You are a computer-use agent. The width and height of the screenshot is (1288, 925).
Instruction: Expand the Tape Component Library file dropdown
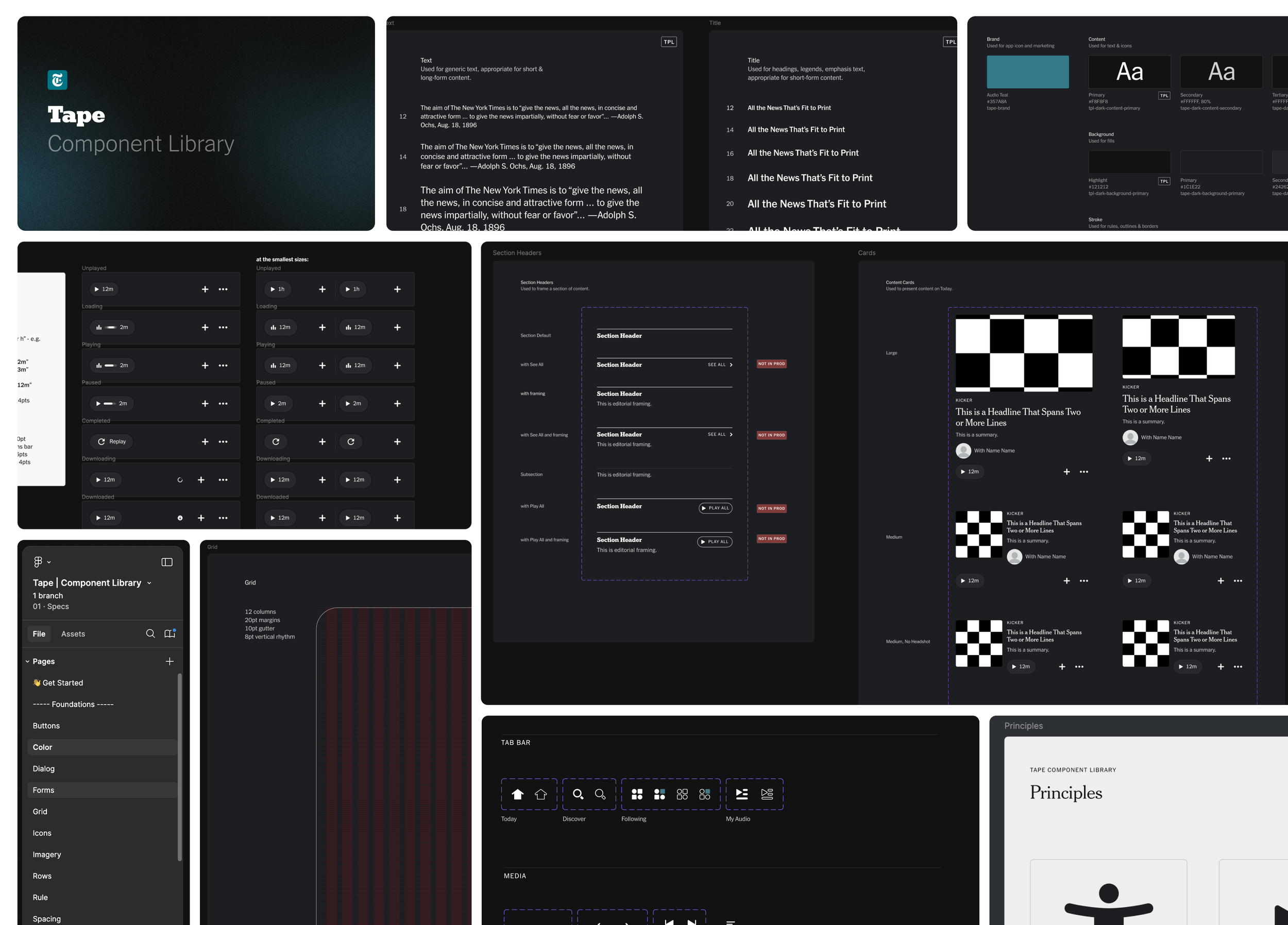tap(149, 583)
